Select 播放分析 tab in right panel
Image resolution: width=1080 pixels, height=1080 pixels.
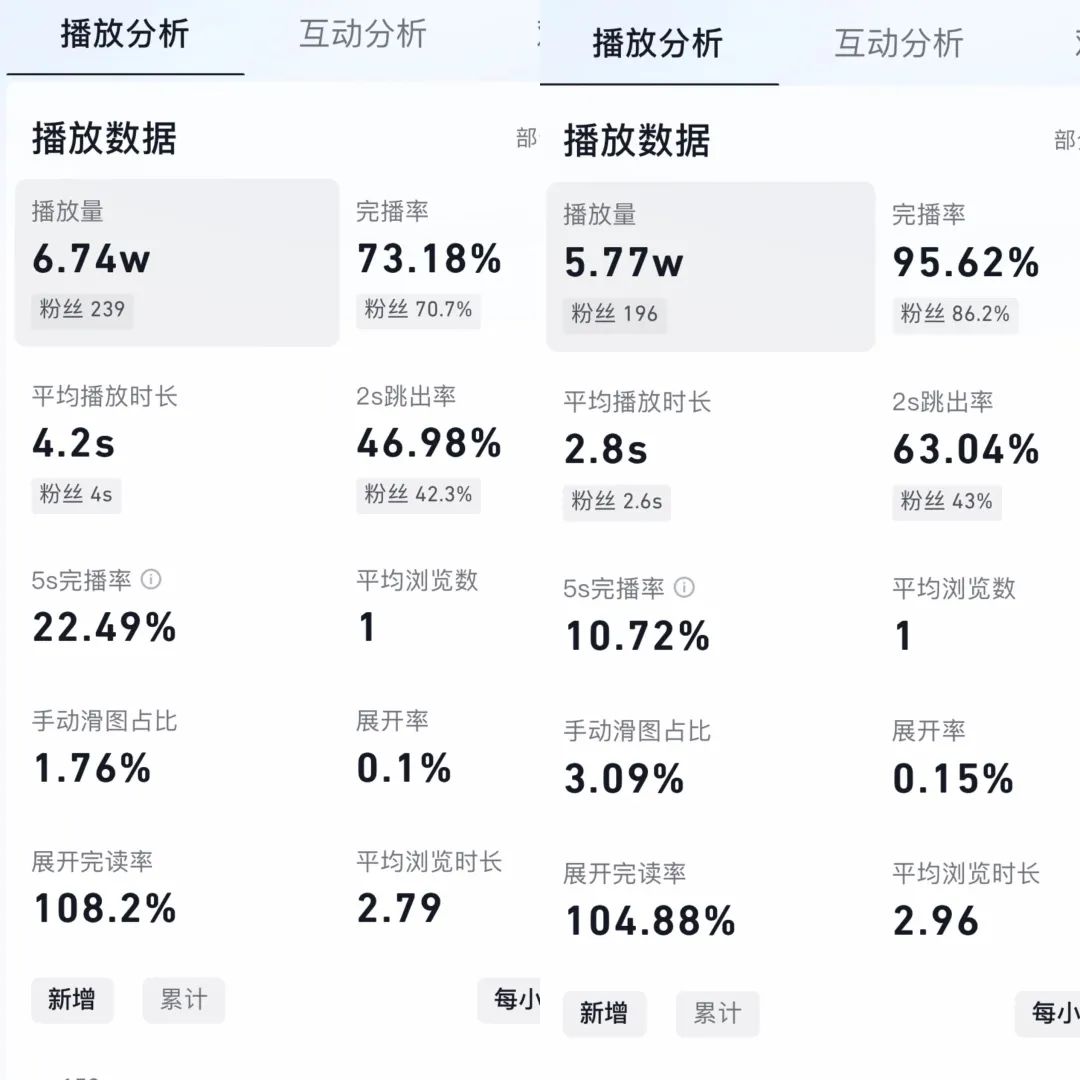657,43
